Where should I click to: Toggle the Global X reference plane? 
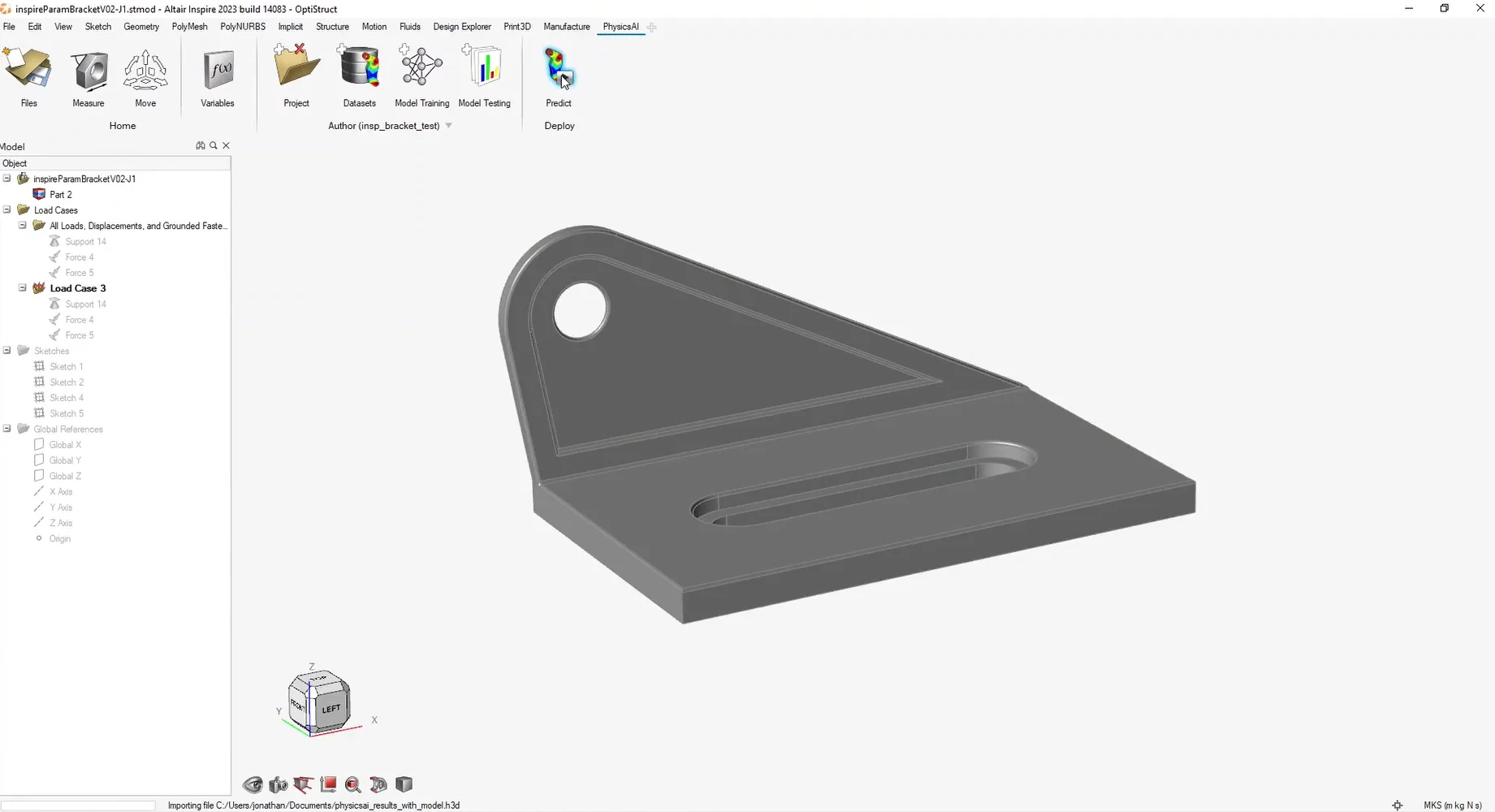point(39,445)
